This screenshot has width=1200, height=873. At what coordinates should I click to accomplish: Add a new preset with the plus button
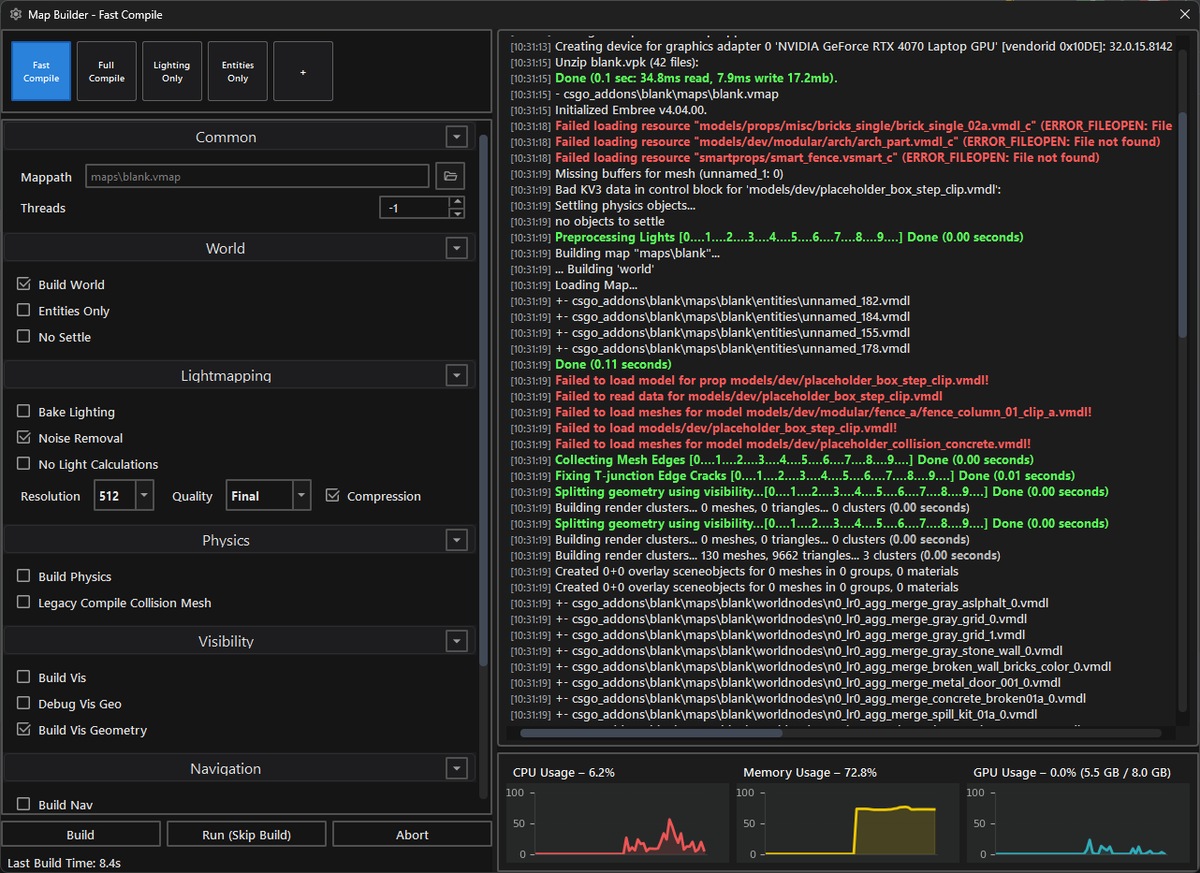[303, 71]
